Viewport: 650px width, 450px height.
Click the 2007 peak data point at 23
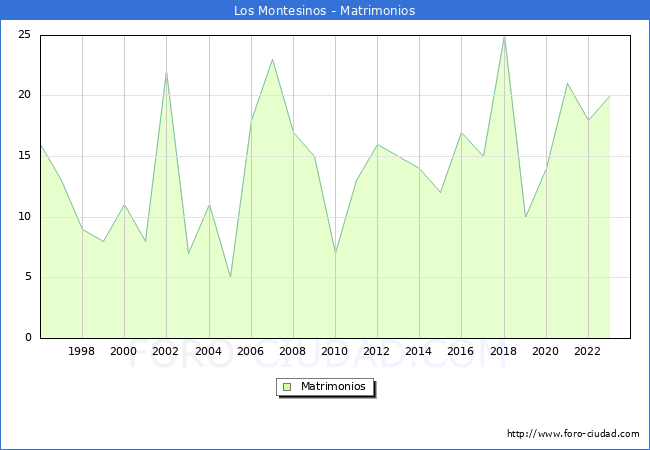(x=272, y=59)
